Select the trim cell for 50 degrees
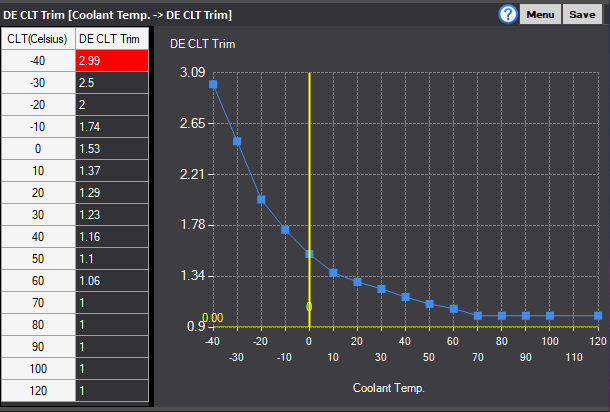The height and width of the screenshot is (412, 610). tap(112, 259)
